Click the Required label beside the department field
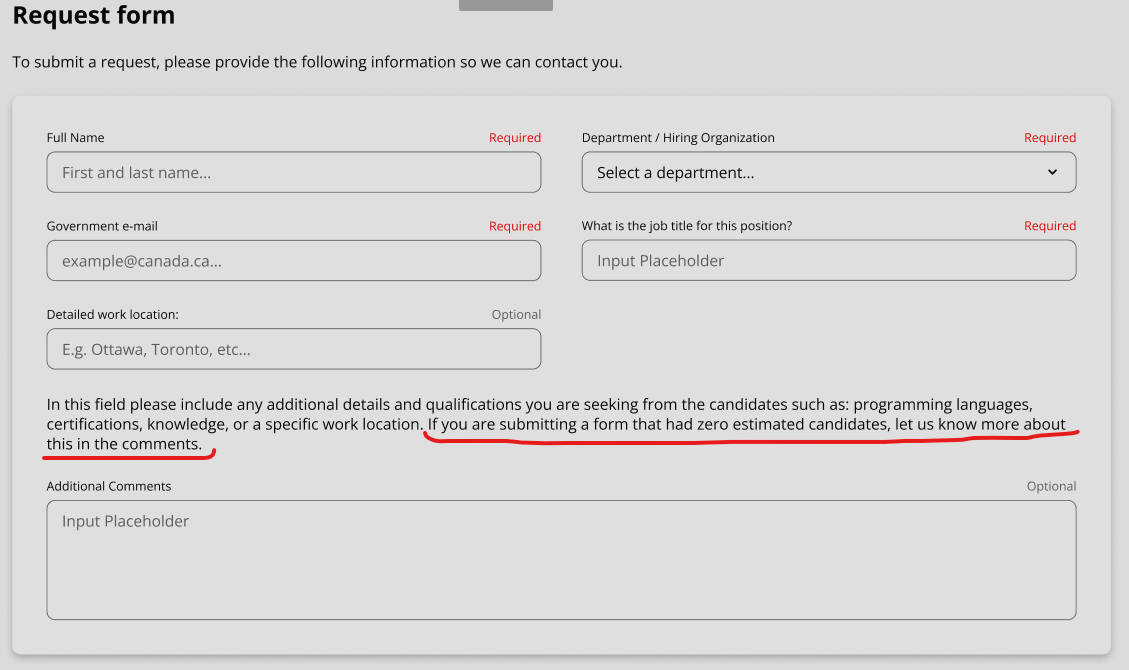This screenshot has width=1129, height=670. 1050,137
